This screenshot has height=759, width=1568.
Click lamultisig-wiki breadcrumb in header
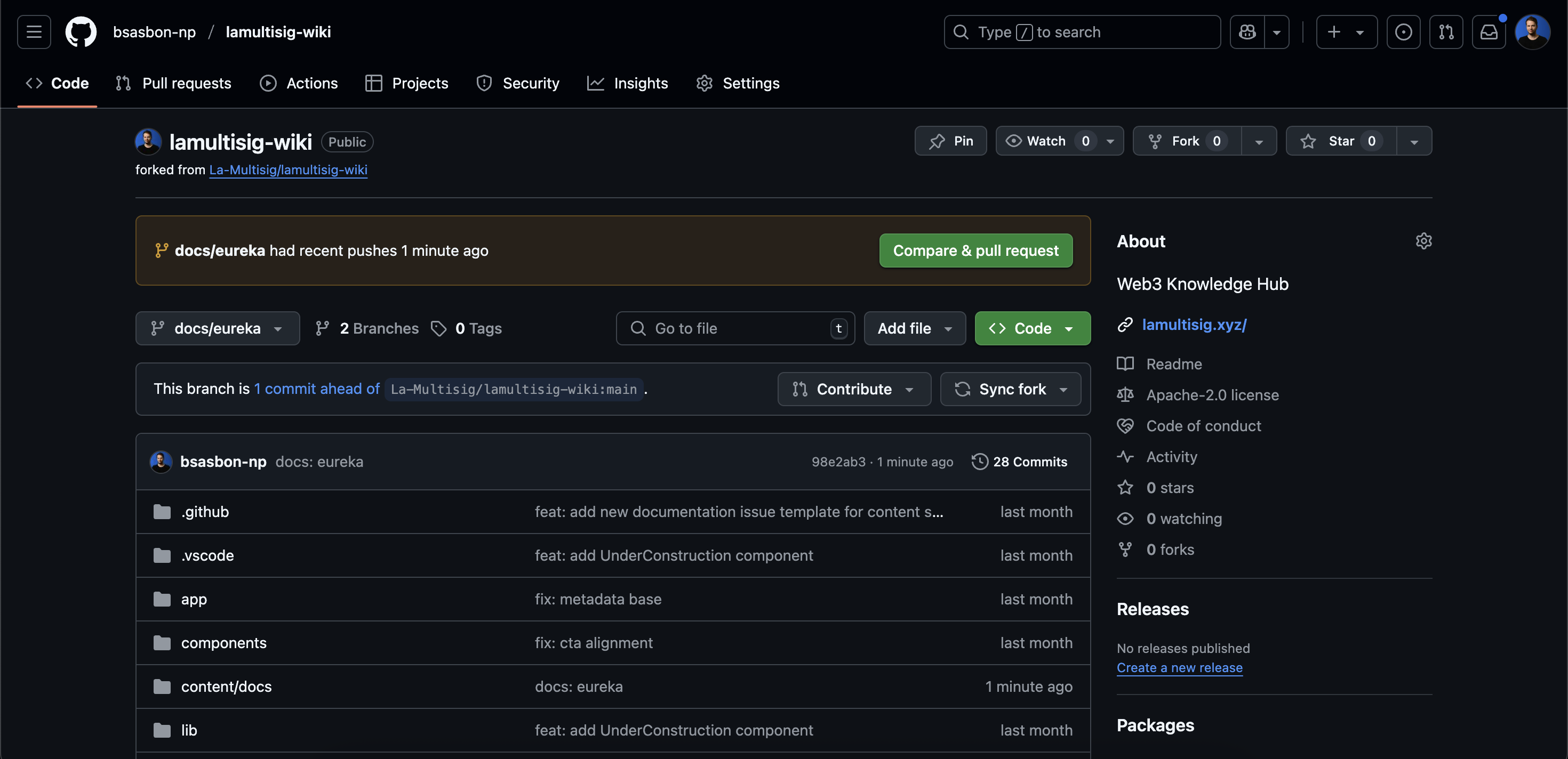(x=278, y=32)
